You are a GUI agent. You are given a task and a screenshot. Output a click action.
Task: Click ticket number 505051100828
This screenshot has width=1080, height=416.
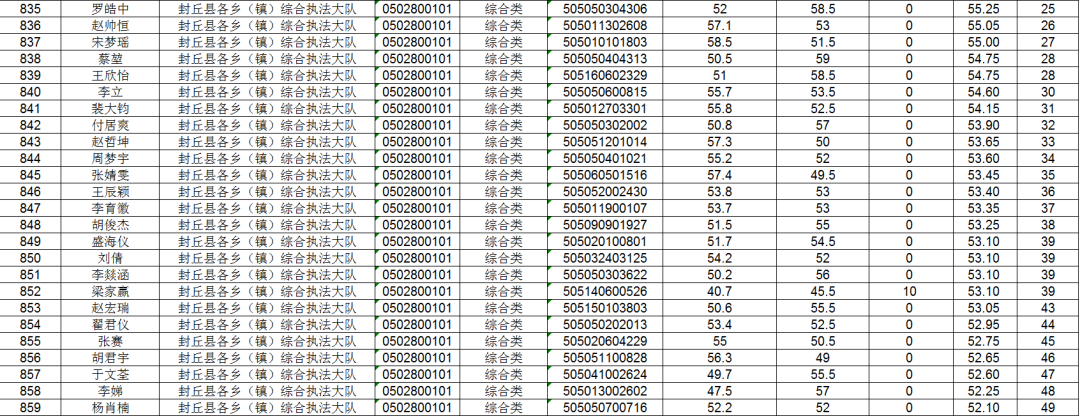click(605, 357)
